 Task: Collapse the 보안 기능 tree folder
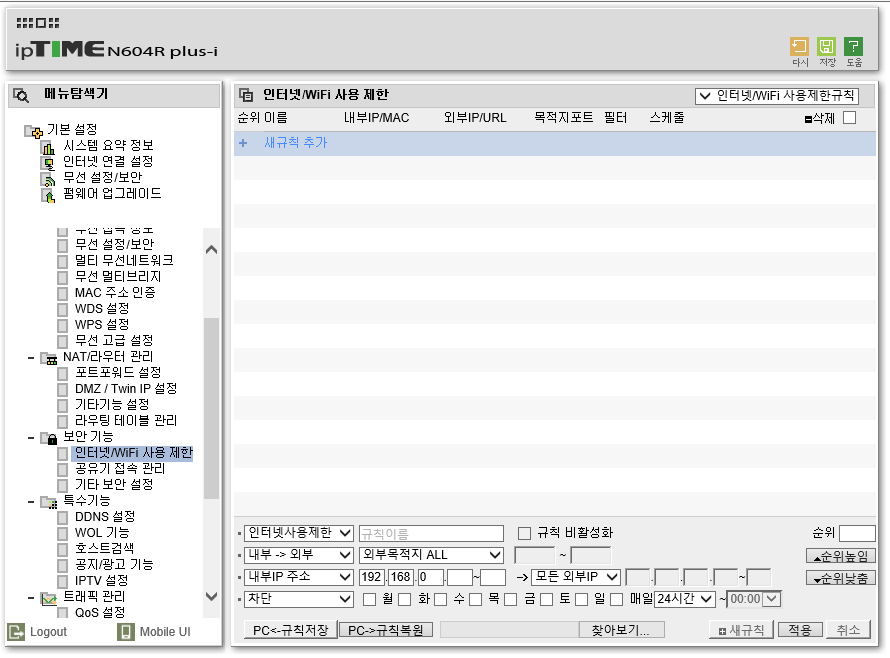(x=31, y=438)
